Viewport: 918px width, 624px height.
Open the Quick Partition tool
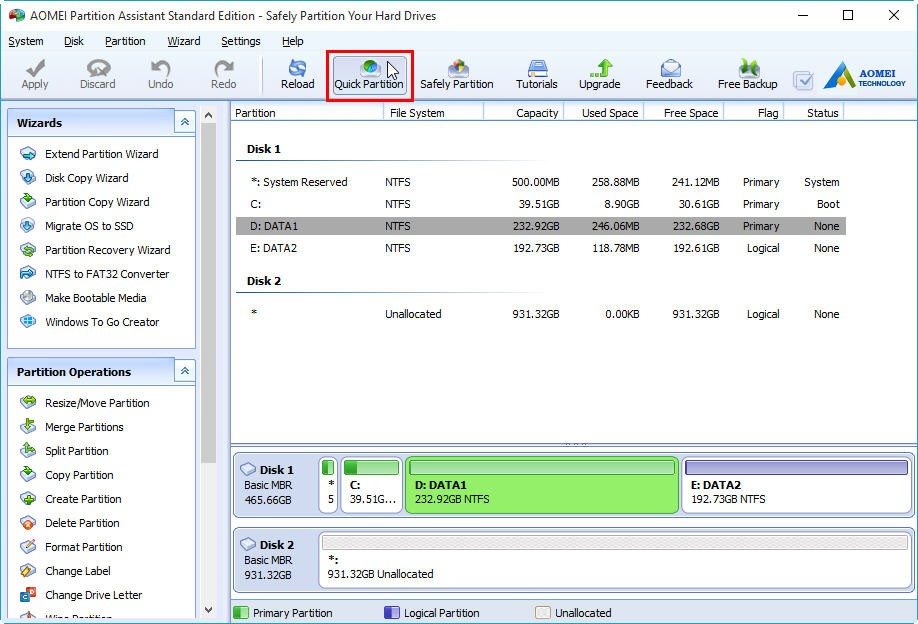pyautogui.click(x=369, y=74)
